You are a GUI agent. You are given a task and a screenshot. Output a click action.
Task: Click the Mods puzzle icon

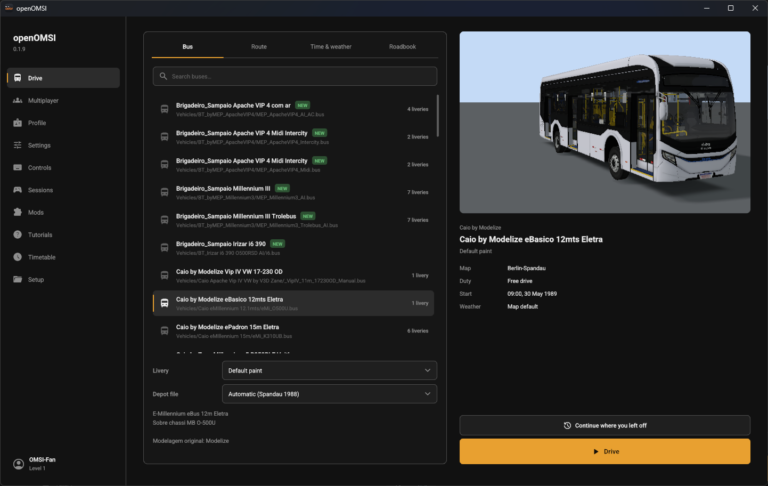pyautogui.click(x=18, y=212)
